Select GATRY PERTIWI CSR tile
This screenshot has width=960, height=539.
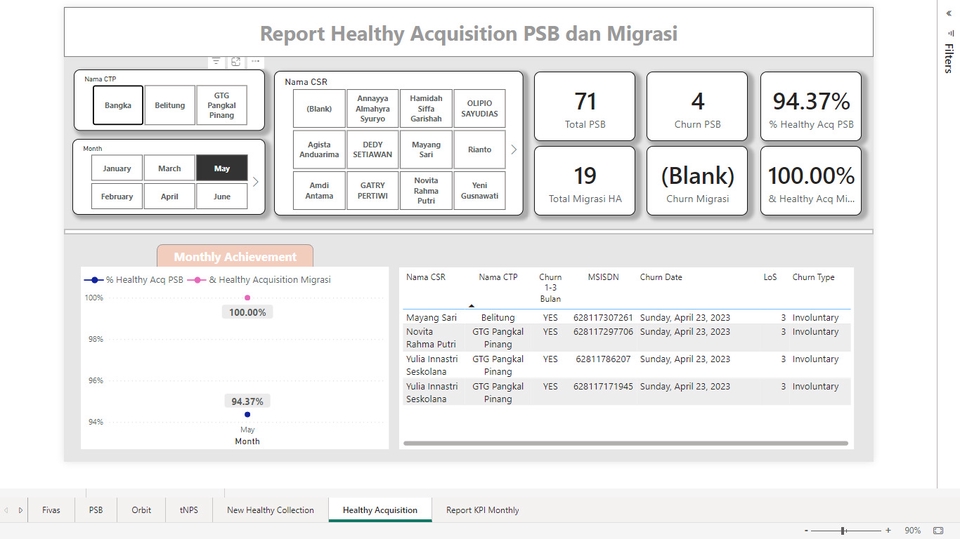pos(372,190)
